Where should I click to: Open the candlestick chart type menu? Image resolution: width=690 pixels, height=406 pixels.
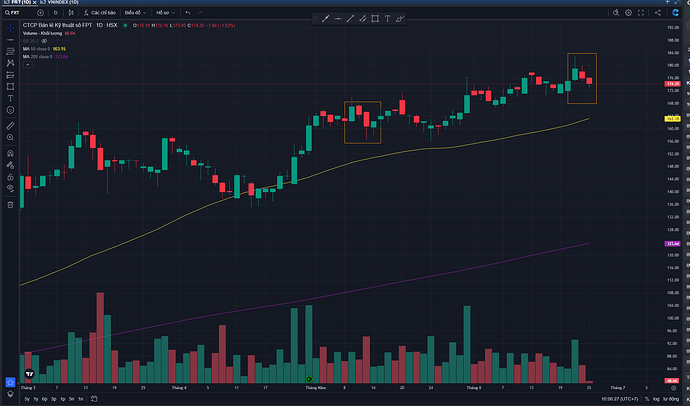[x=71, y=13]
